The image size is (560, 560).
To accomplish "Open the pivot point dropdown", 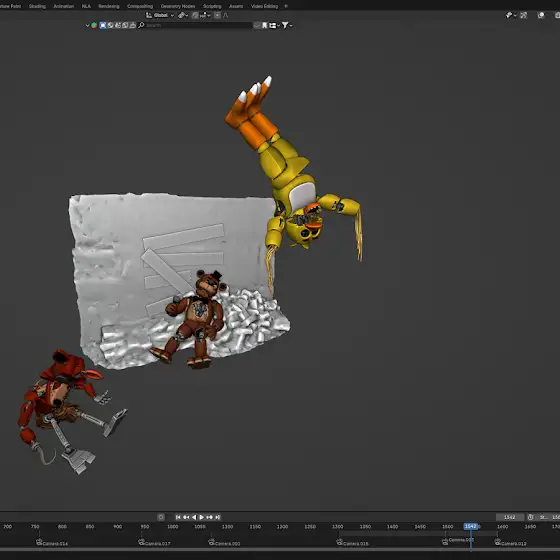I will 183,15.
